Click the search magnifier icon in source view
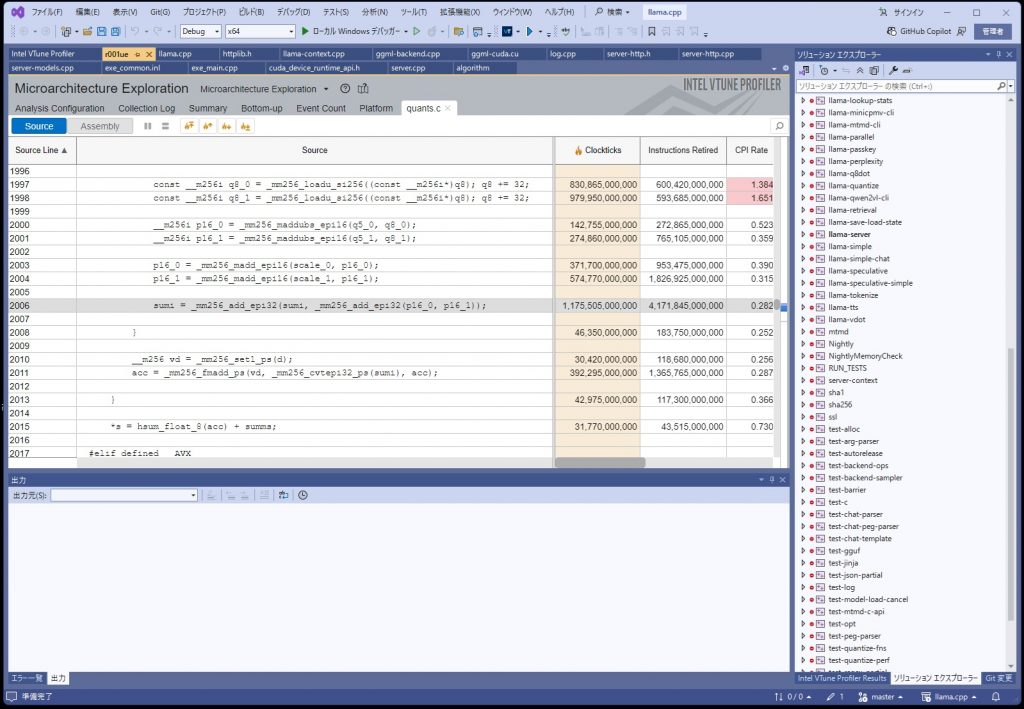The image size is (1024, 709). pyautogui.click(x=779, y=126)
